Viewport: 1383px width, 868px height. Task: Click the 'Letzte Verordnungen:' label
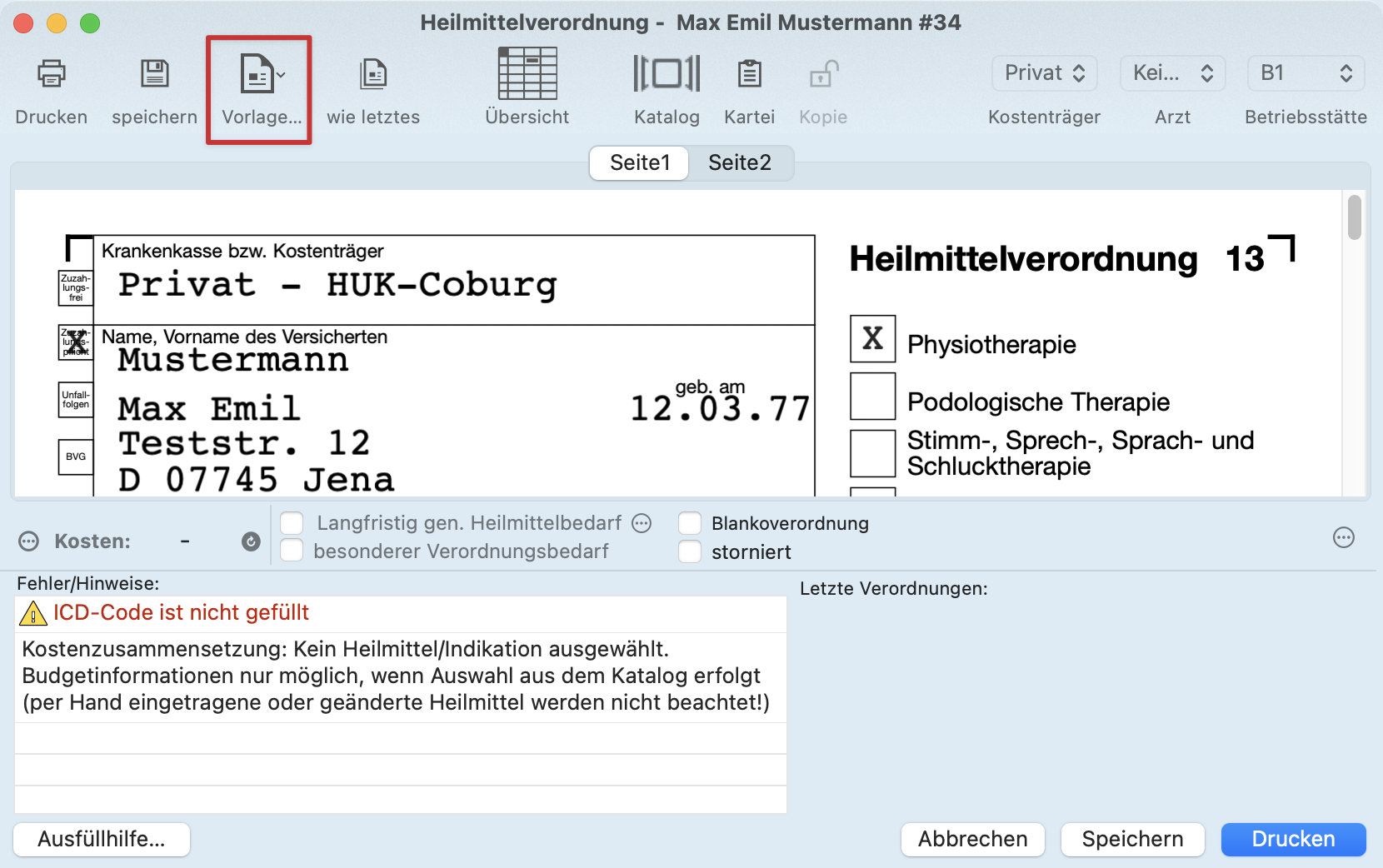(x=894, y=589)
